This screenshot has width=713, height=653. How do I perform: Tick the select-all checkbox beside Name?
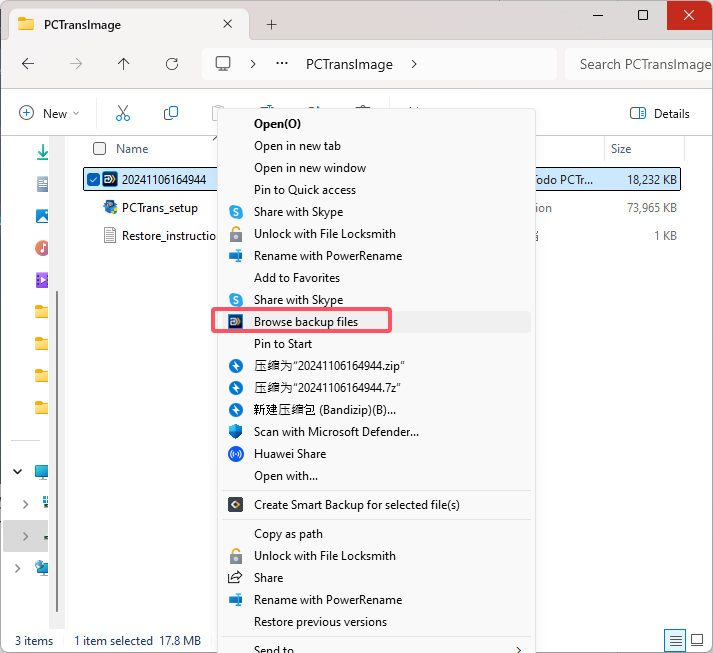pyautogui.click(x=99, y=149)
